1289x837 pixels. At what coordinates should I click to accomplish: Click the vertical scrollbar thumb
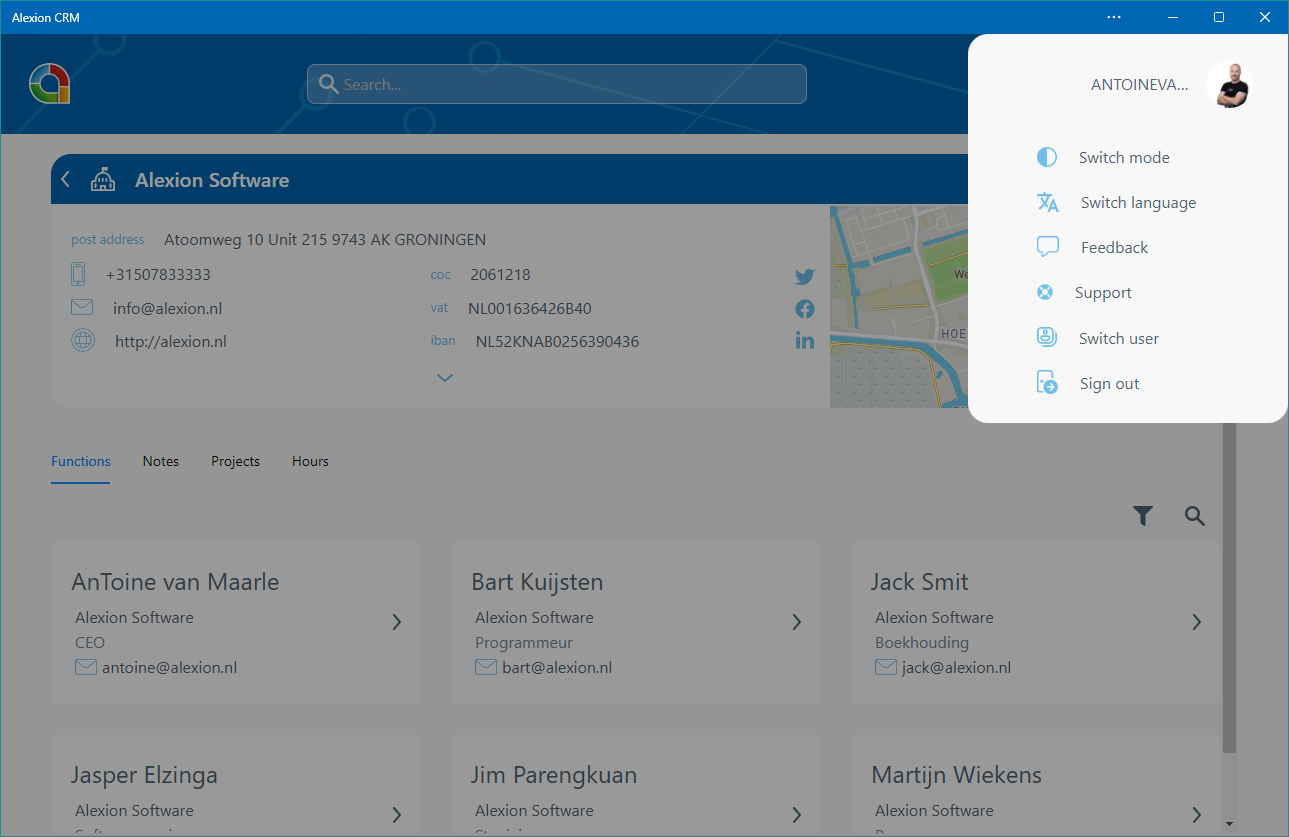click(x=1229, y=587)
